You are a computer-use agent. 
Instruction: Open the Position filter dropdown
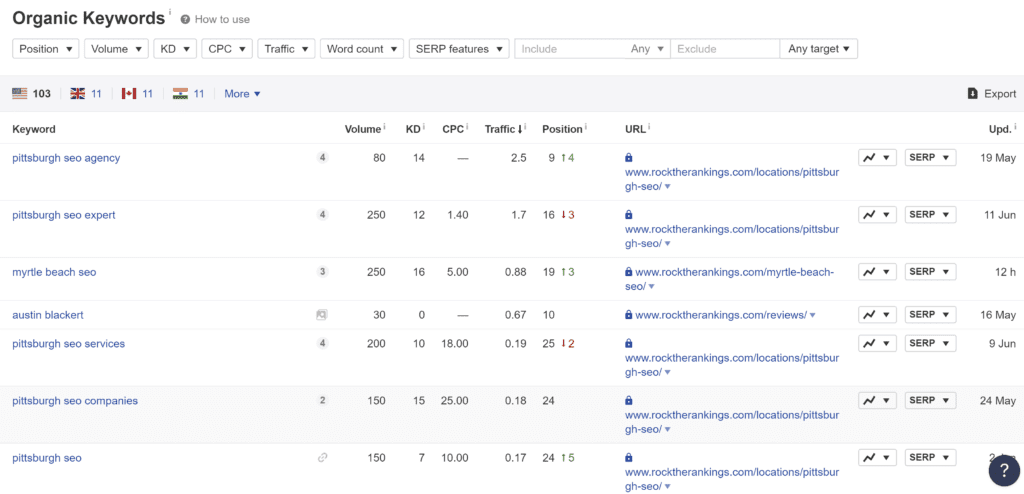pyautogui.click(x=46, y=49)
